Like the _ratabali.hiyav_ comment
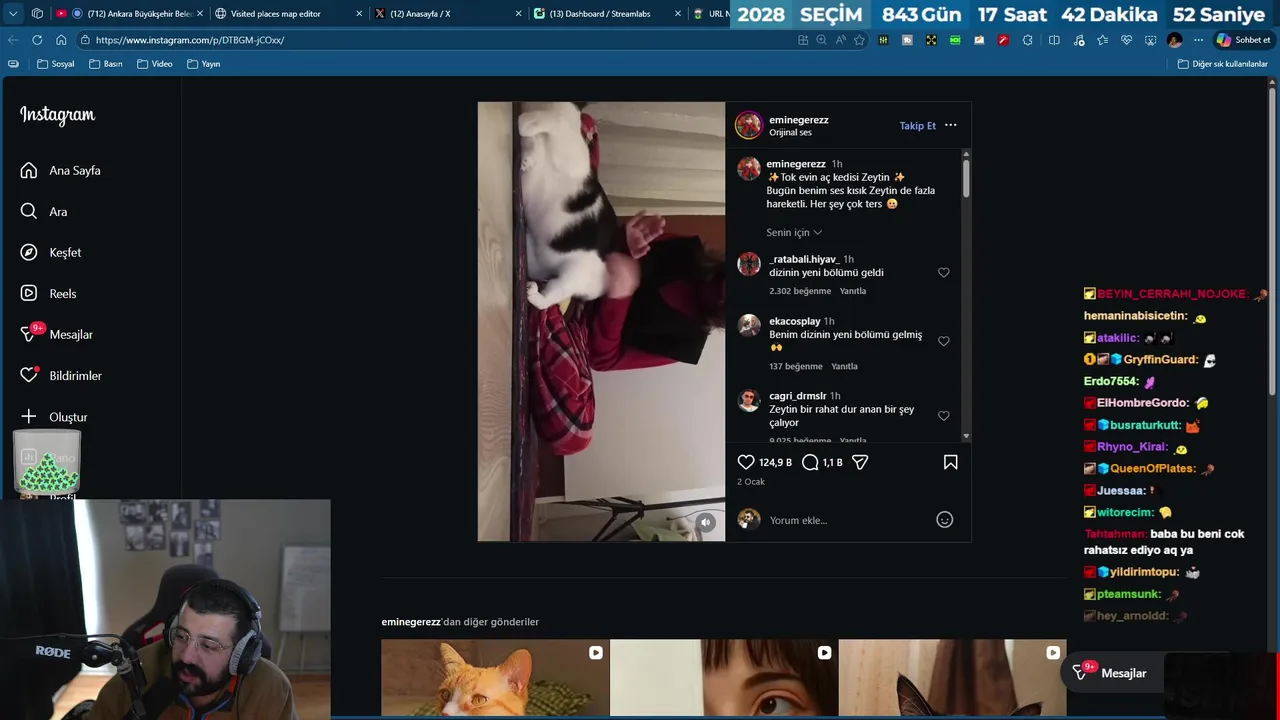Image resolution: width=1280 pixels, height=720 pixels. tap(943, 272)
